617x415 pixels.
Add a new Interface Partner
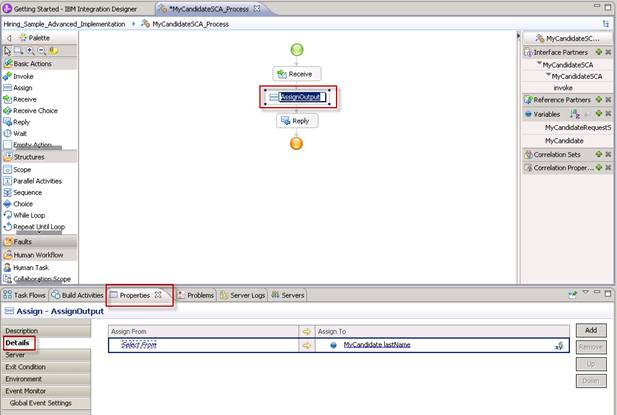click(597, 50)
